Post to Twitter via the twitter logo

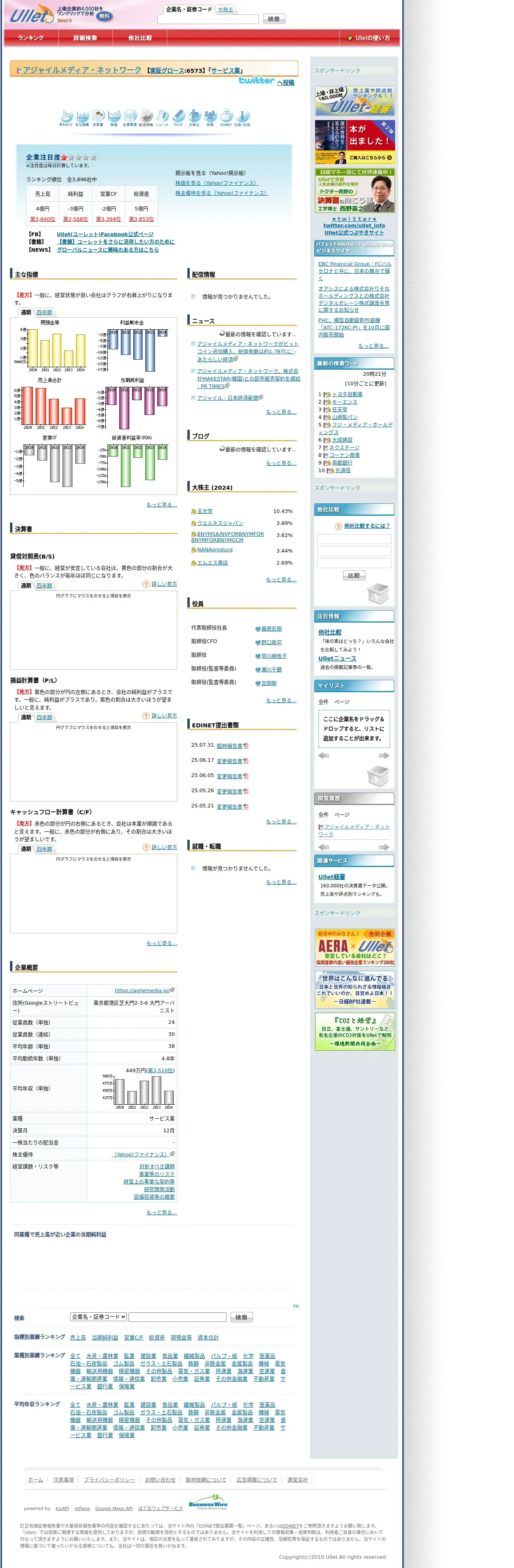256,80
